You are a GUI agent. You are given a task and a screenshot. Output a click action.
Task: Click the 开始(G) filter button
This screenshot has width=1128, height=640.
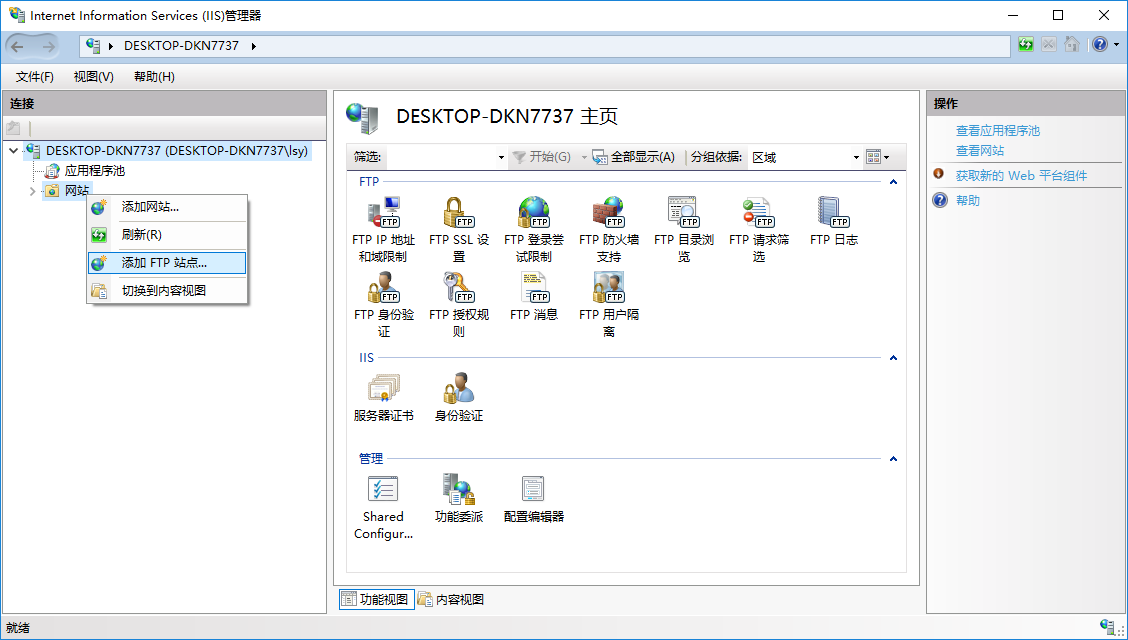click(x=540, y=157)
